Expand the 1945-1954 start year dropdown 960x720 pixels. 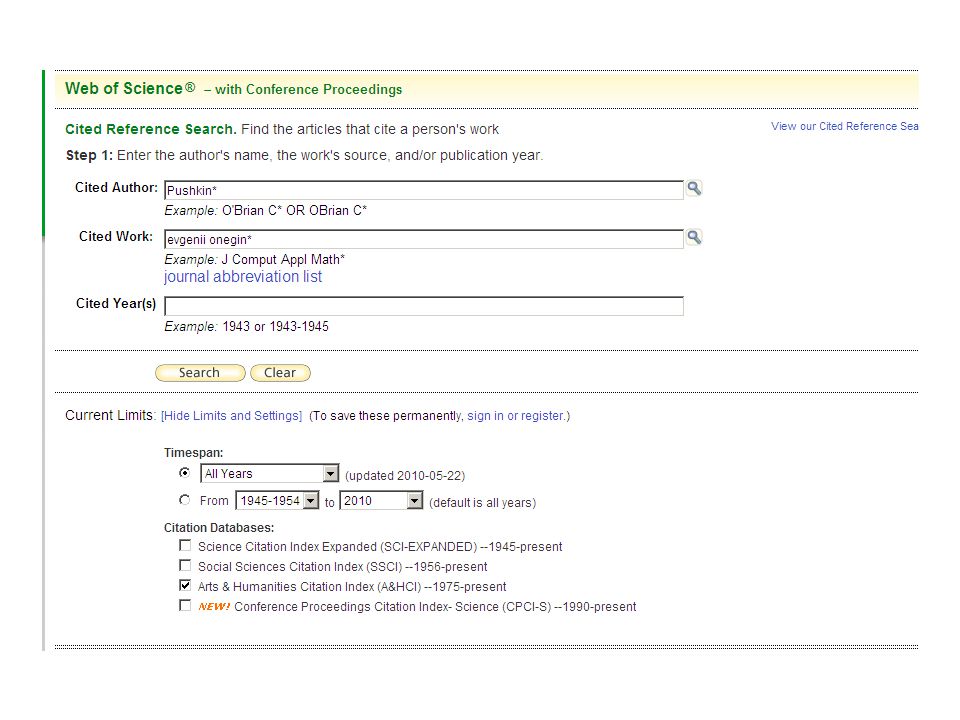coord(277,501)
